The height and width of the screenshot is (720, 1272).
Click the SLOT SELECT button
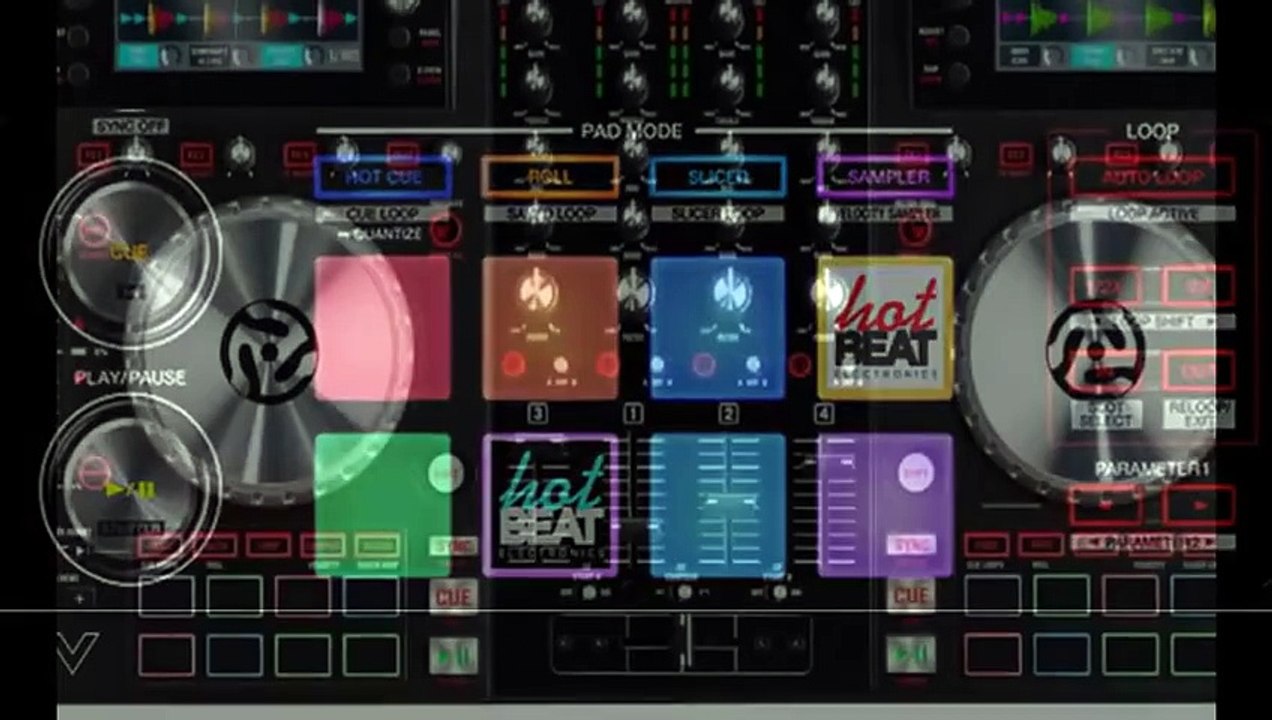pyautogui.click(x=1105, y=415)
